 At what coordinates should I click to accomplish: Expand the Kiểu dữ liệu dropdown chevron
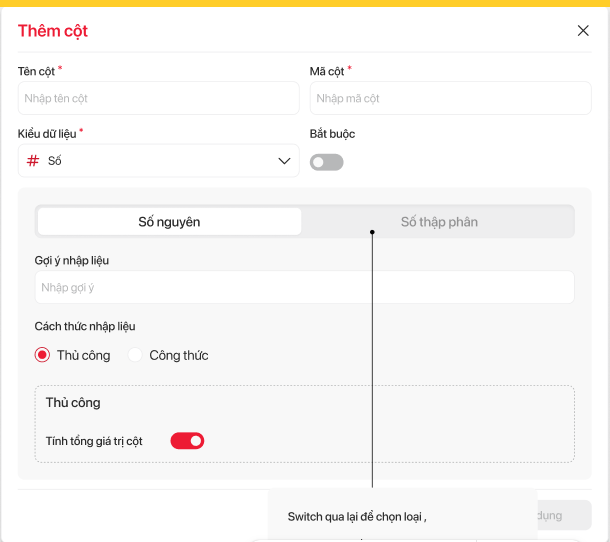(x=284, y=161)
